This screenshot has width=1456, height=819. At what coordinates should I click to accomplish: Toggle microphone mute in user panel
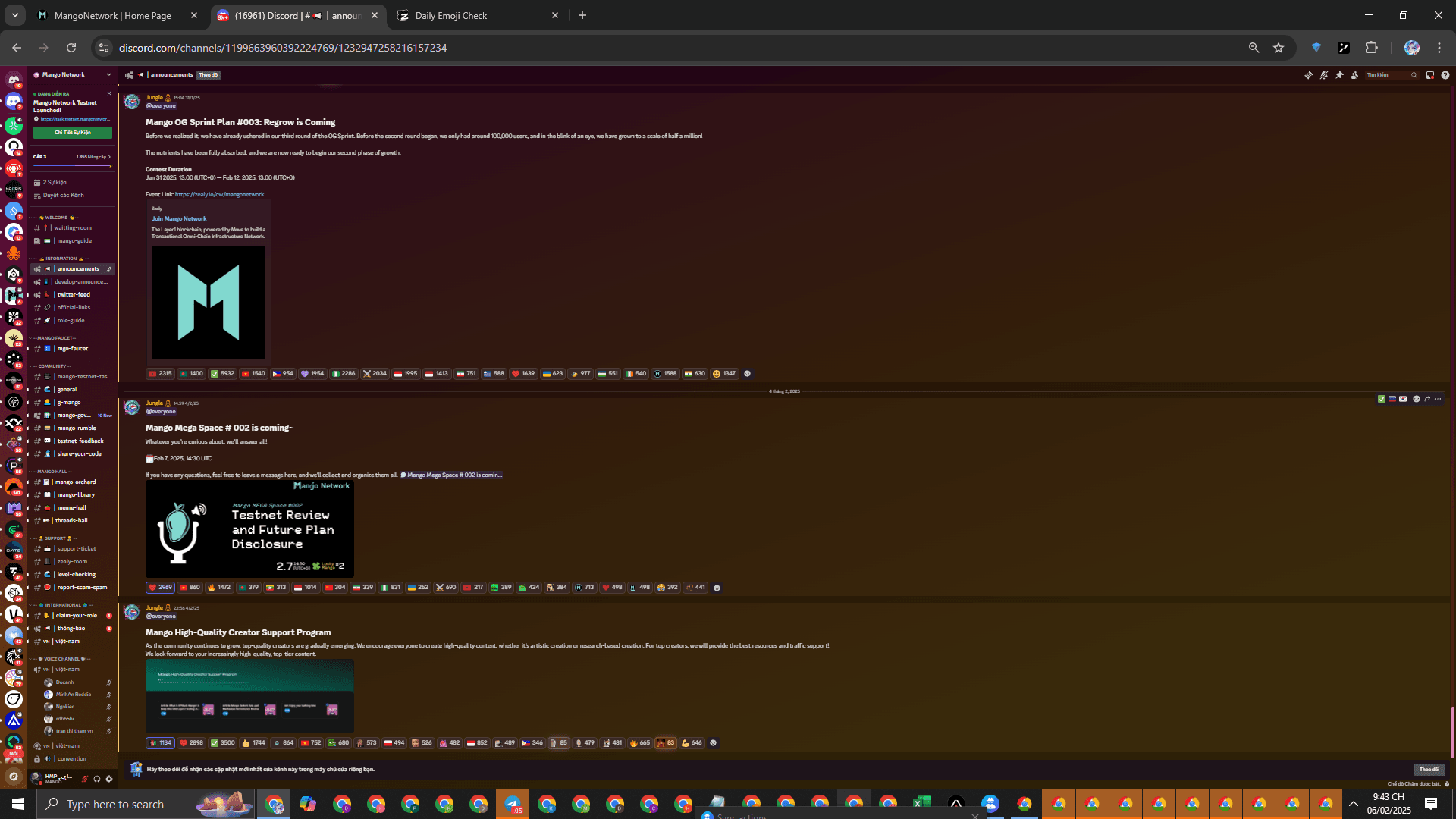coord(85,779)
